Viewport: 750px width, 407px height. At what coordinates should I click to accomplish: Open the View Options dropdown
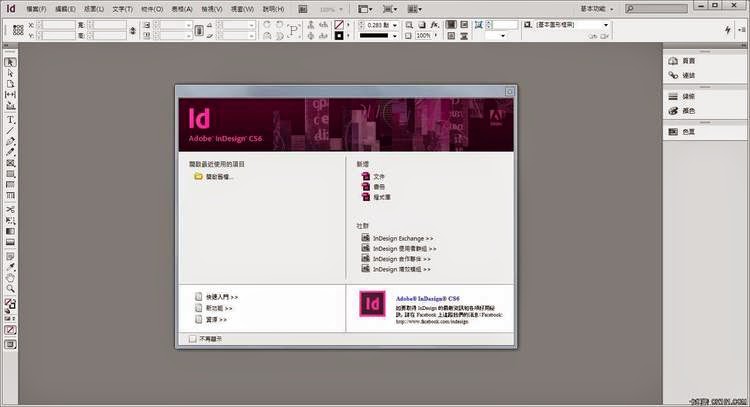coord(366,9)
